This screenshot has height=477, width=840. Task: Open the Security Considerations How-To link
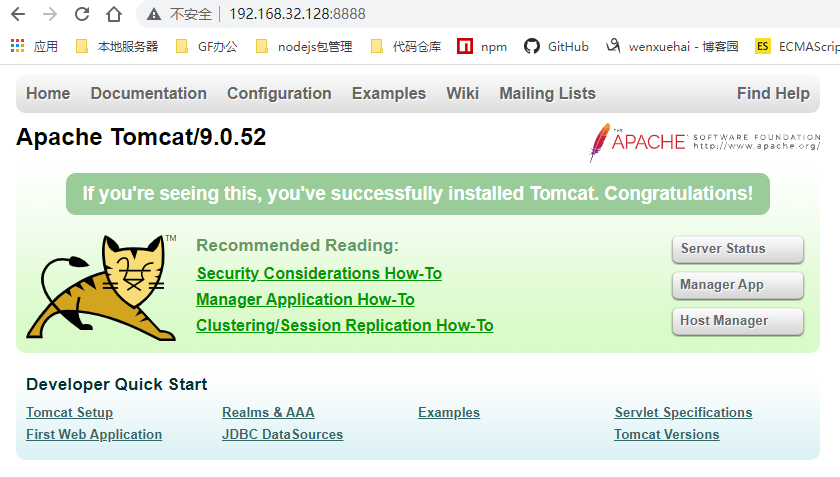pos(319,273)
